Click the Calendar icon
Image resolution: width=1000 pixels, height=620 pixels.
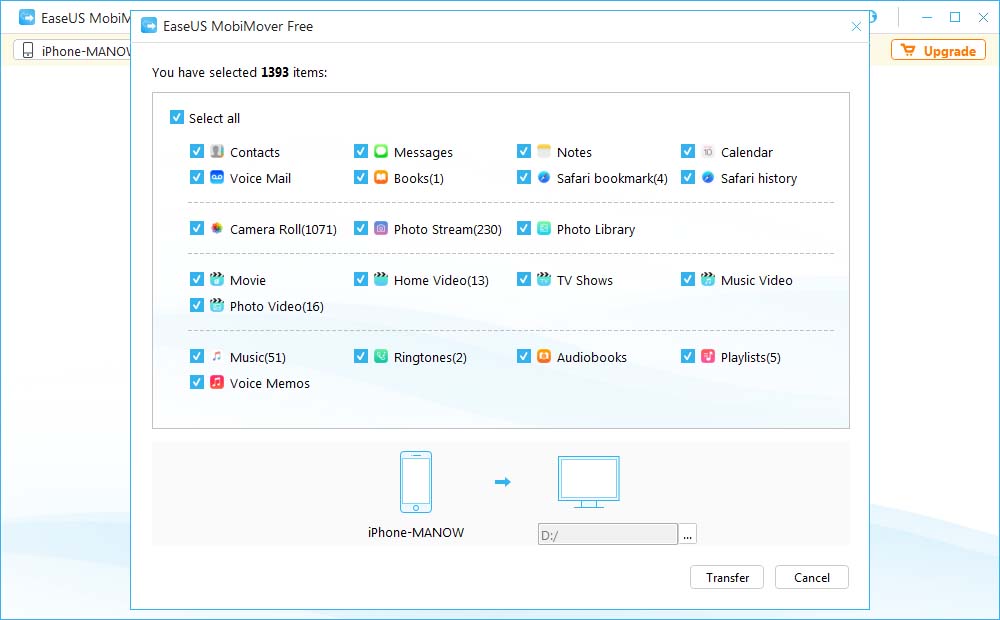tap(708, 152)
